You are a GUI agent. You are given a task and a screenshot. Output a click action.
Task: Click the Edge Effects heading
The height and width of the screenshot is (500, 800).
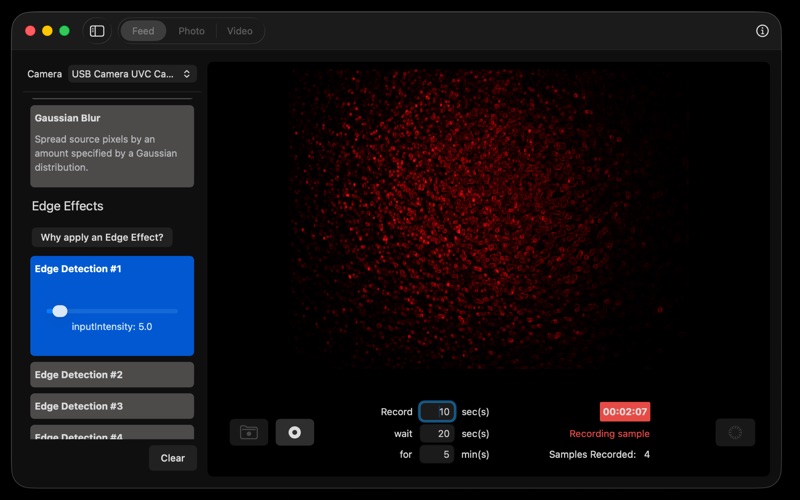(67, 206)
